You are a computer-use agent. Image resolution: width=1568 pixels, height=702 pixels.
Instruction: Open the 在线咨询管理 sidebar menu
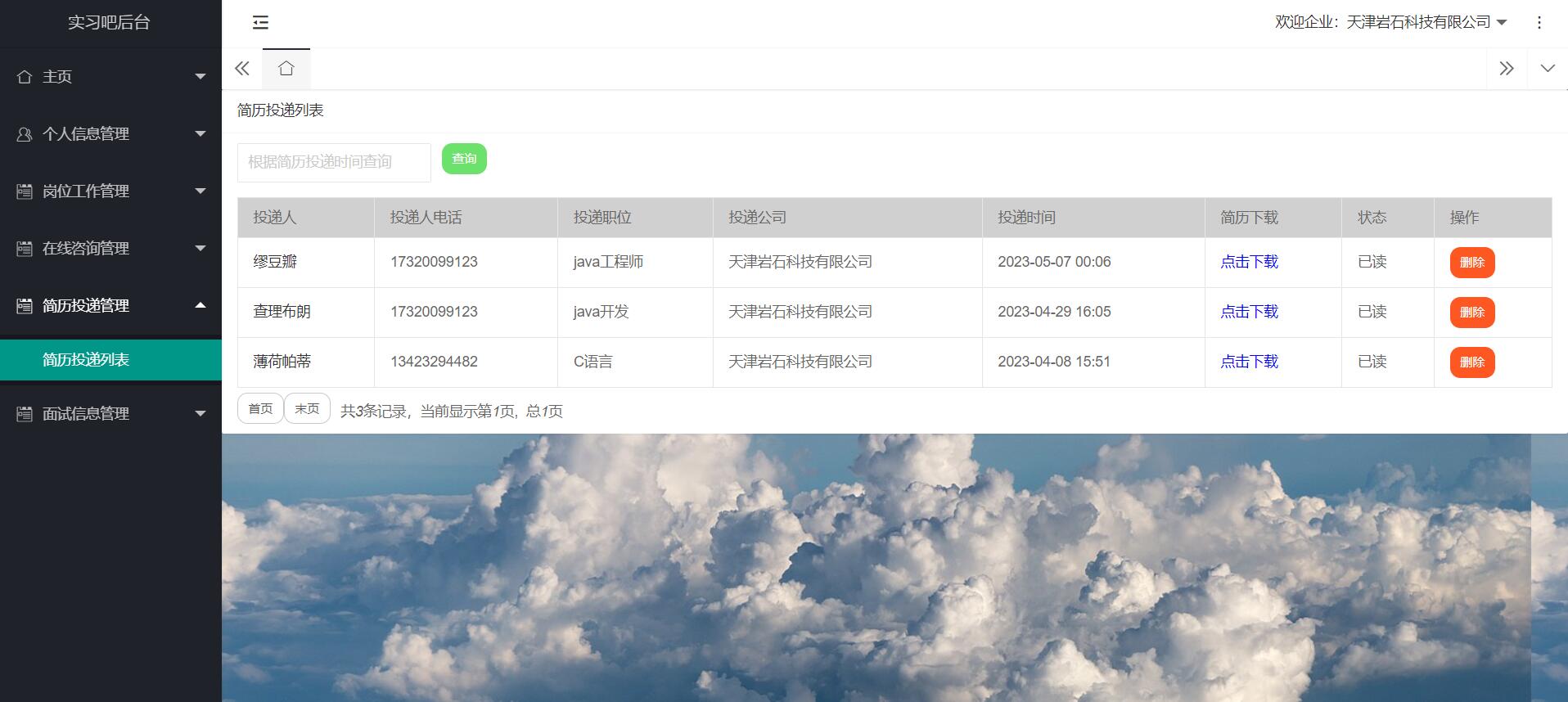coord(110,249)
